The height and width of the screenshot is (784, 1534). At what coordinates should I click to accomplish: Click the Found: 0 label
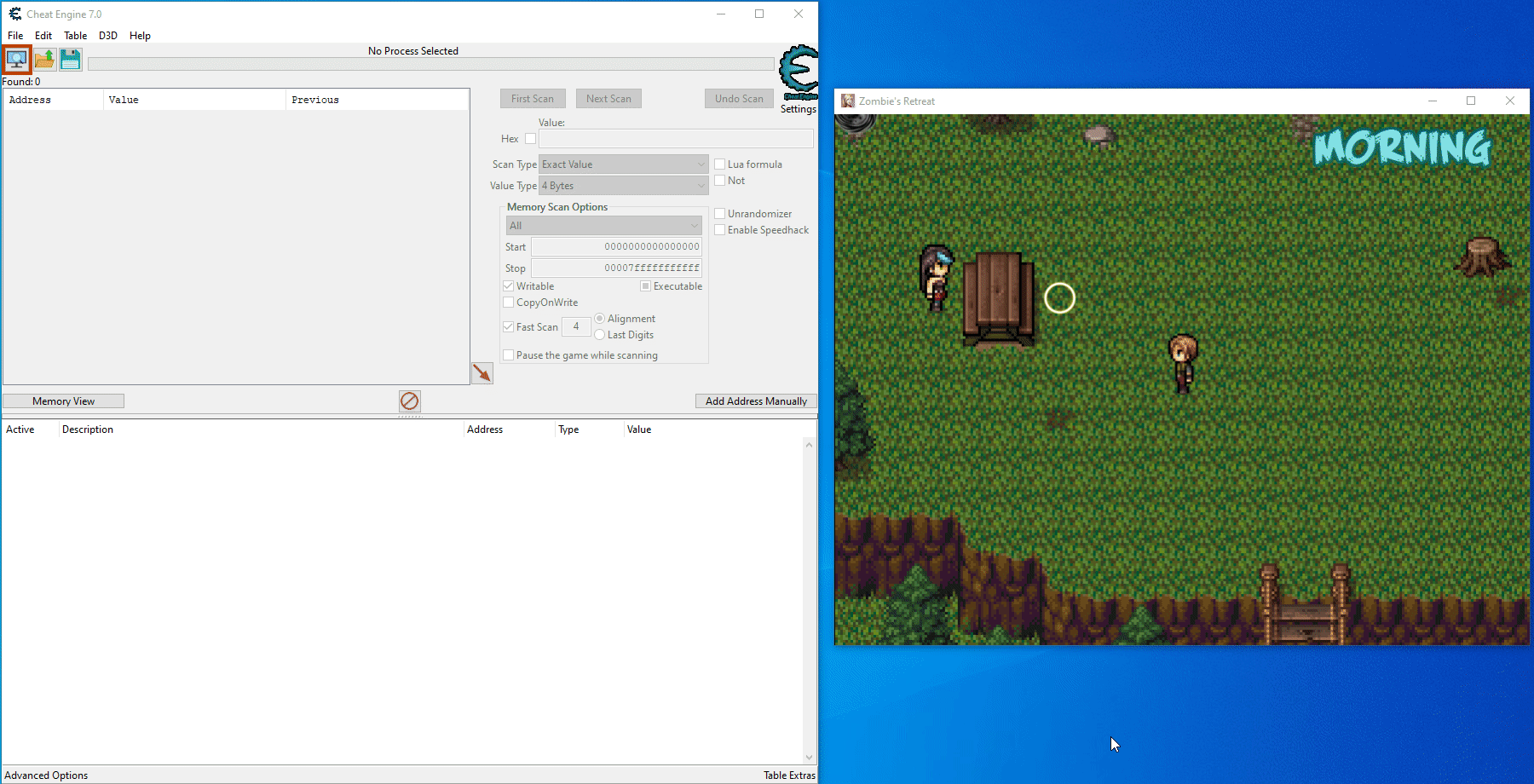coord(21,82)
